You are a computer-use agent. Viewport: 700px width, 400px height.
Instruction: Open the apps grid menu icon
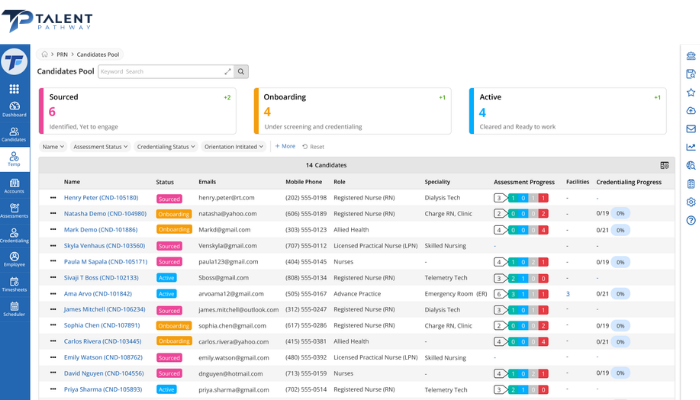(14, 89)
